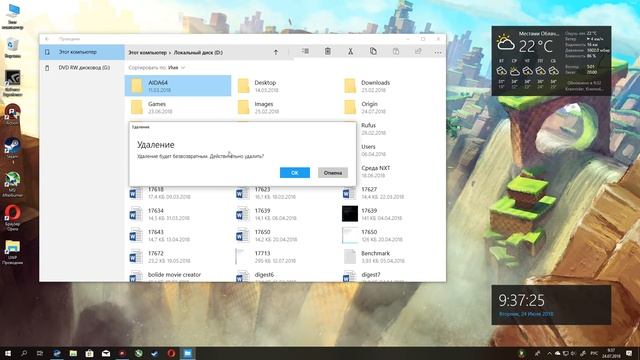640x360 pixels.
Task: Open Task View on the taskbar
Action: point(40,353)
